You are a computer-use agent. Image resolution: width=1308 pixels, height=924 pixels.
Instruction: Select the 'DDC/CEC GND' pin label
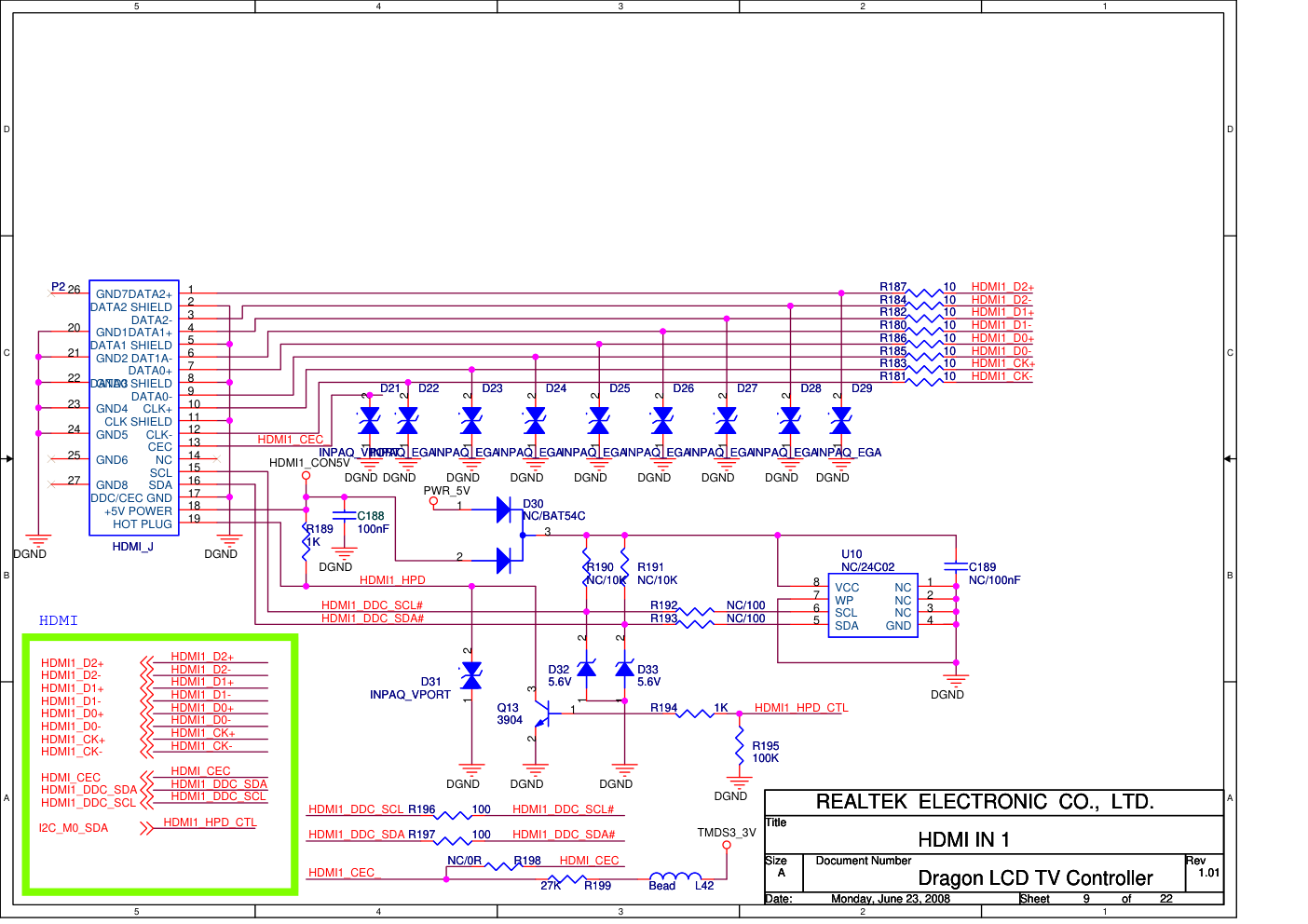pos(131,498)
